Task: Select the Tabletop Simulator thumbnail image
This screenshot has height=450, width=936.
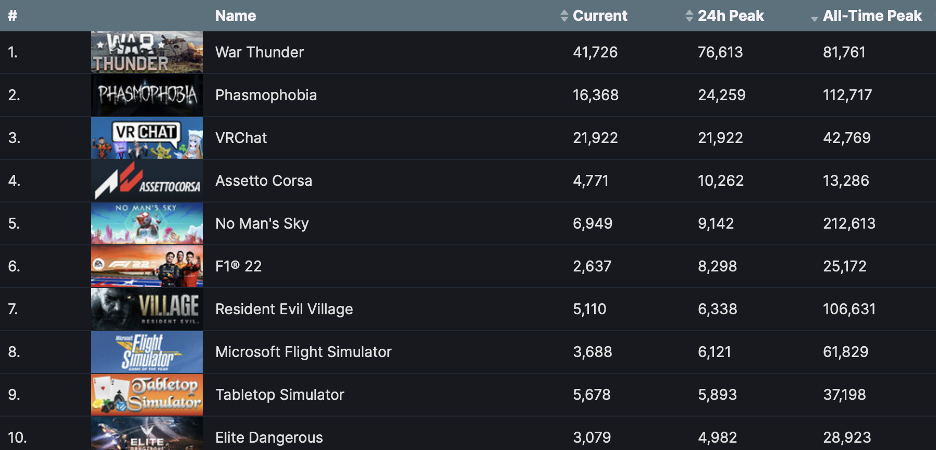Action: [147, 395]
